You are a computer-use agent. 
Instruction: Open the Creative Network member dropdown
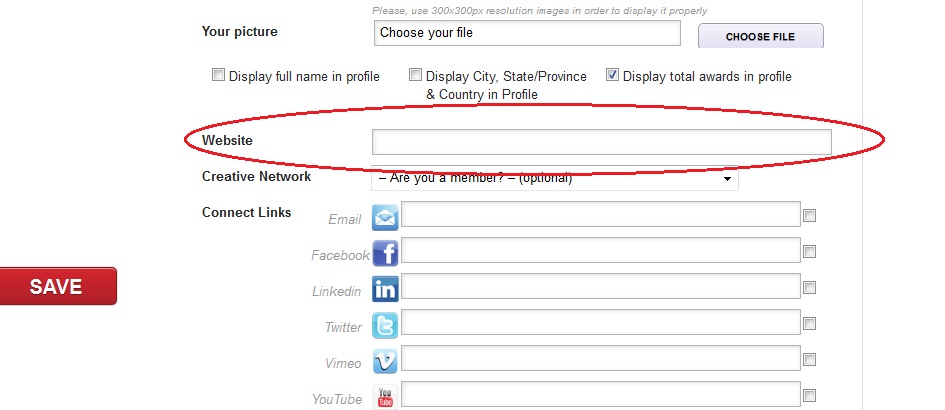(x=555, y=178)
